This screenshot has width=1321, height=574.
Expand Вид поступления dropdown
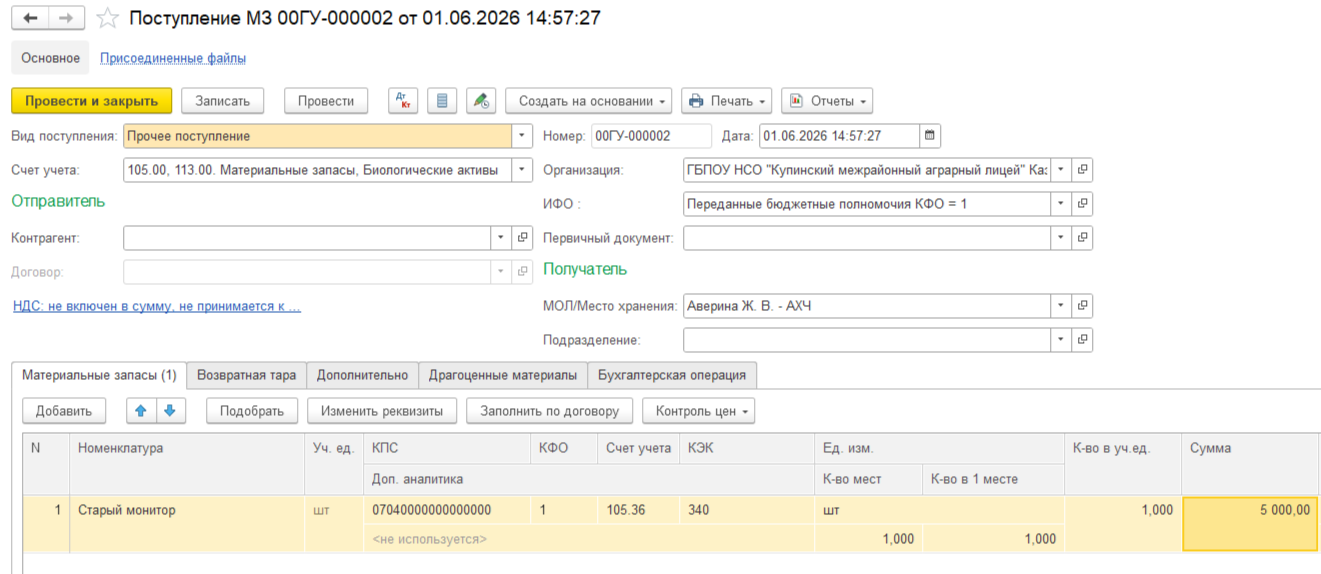[522, 136]
